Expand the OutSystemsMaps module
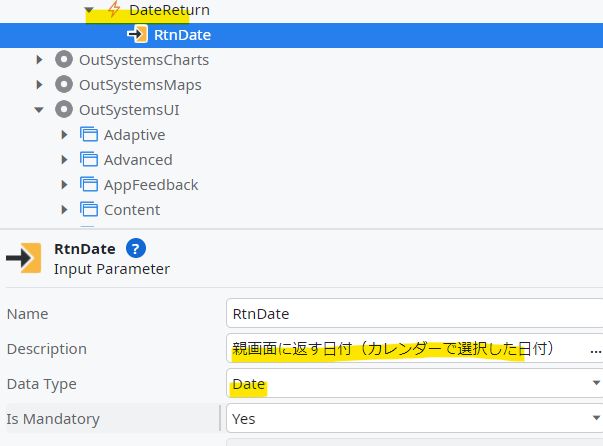Screen dimensions: 603x446 pyautogui.click(x=39, y=85)
